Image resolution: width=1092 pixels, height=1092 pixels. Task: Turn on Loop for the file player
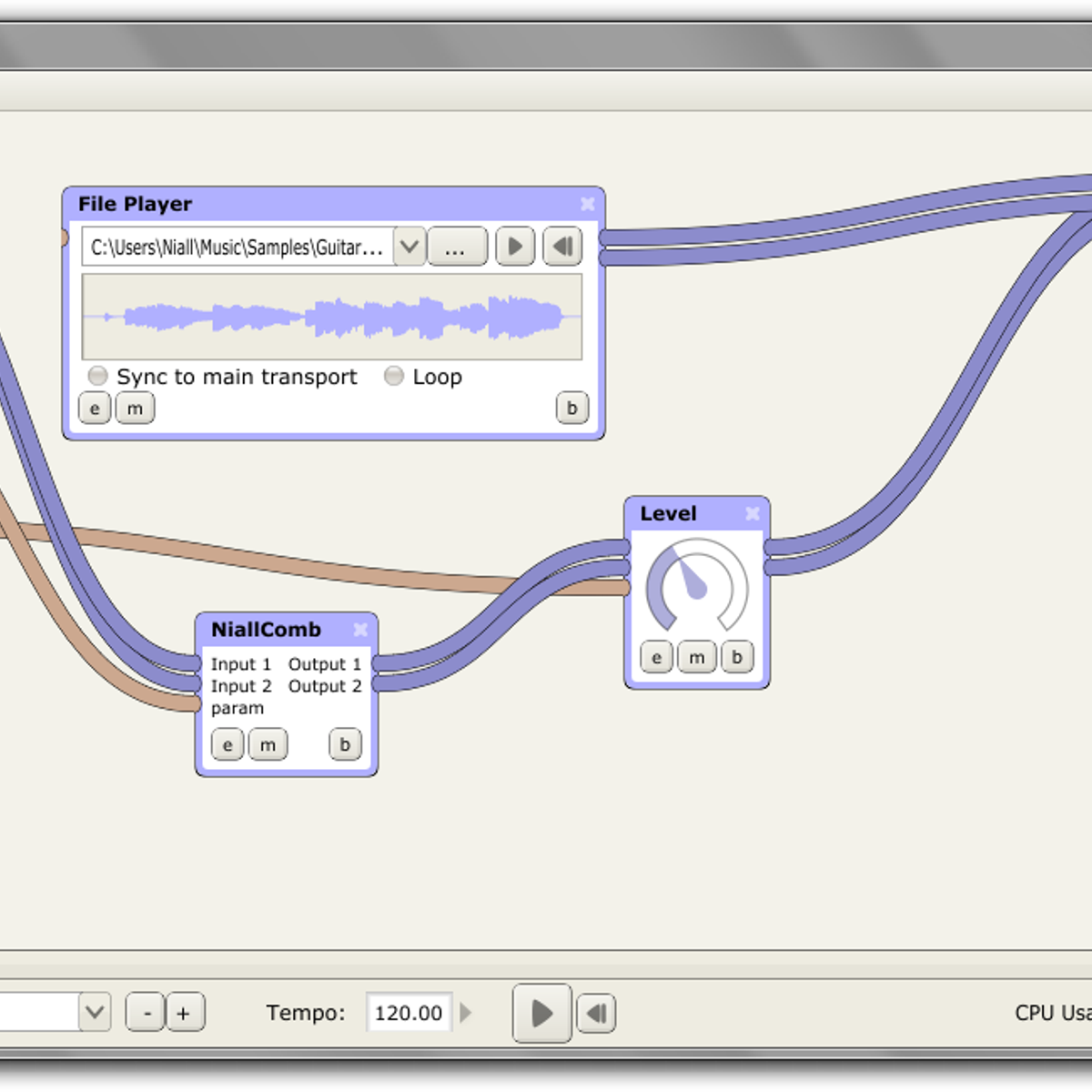tap(394, 376)
